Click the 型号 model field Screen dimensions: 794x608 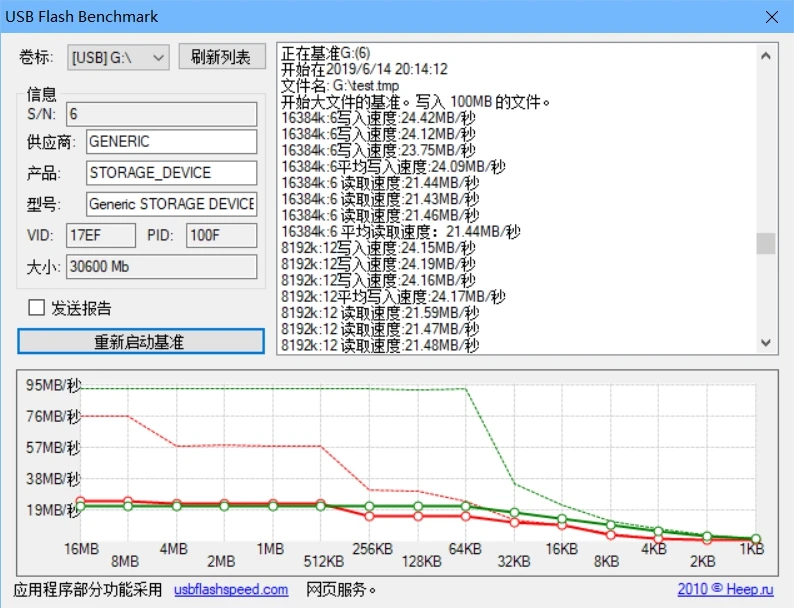pos(171,204)
